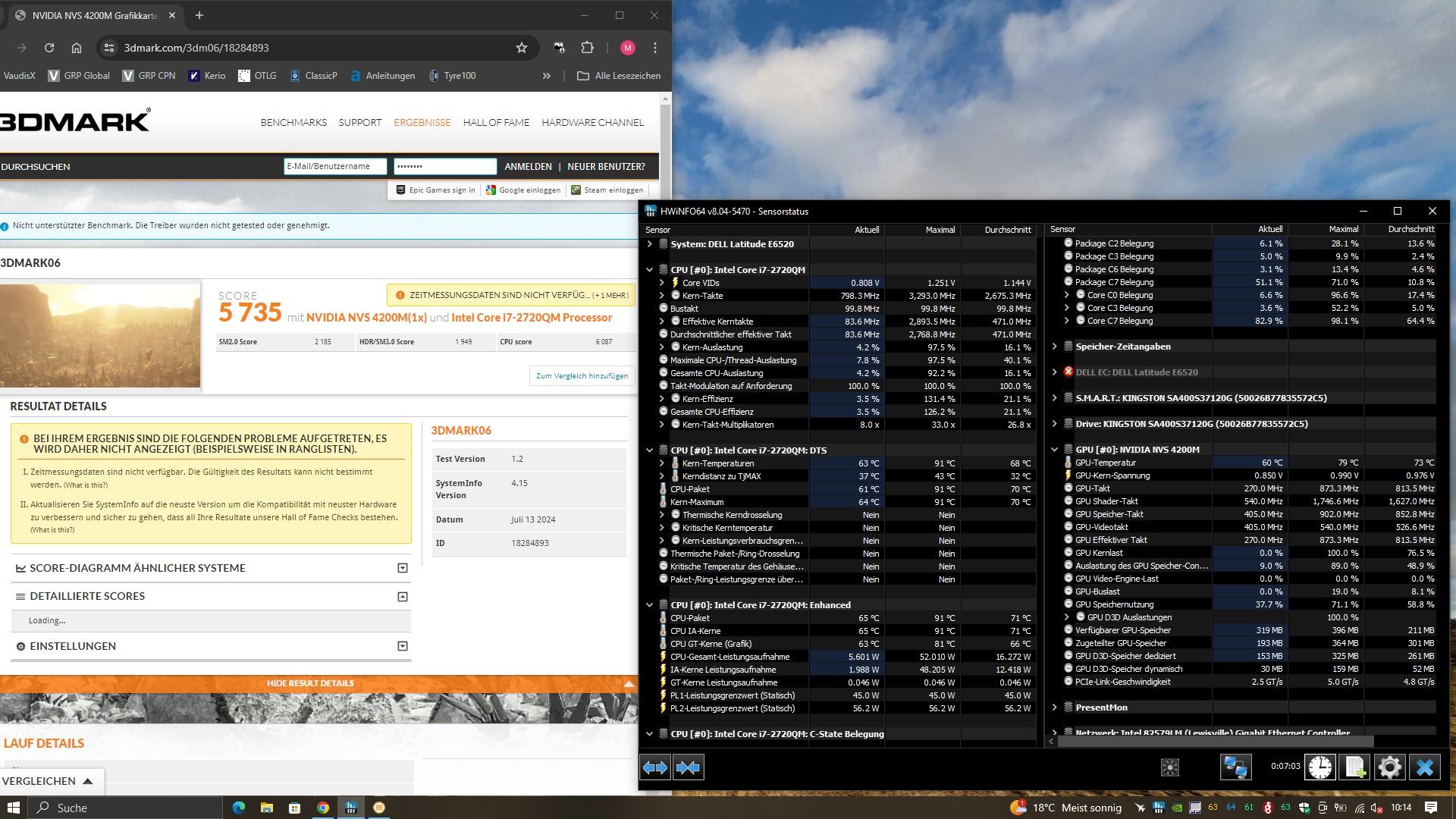
Task: Collapse CPU [#0]: Intel Core i7-2720QM node
Action: tap(649, 270)
